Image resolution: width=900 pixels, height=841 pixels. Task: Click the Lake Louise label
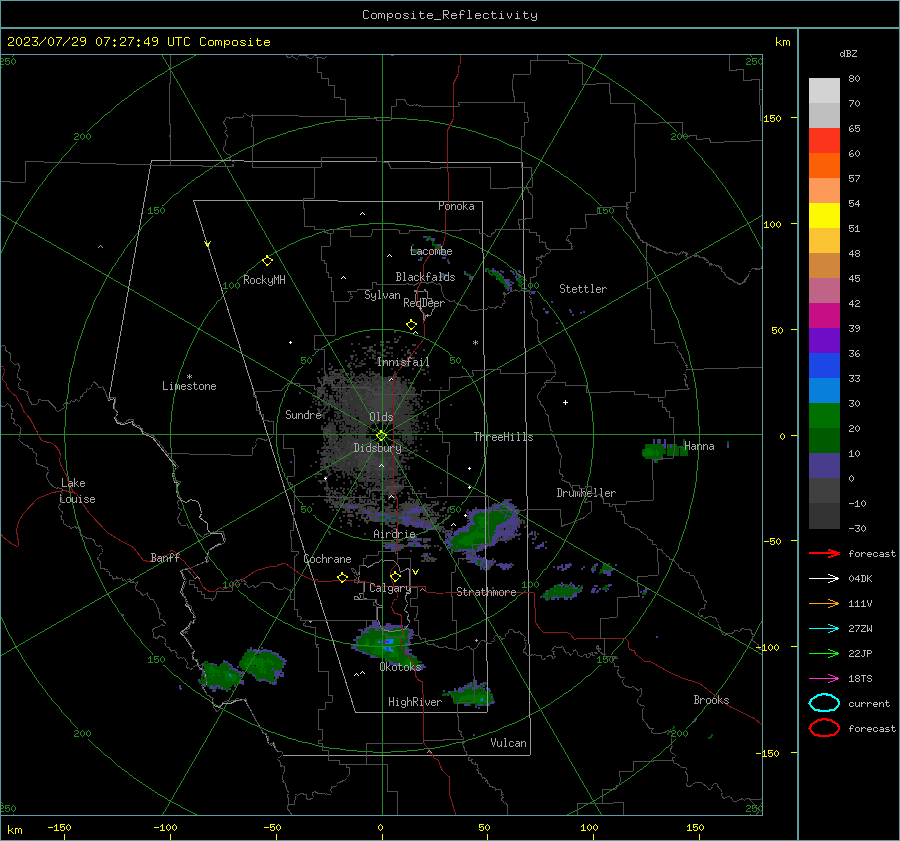(78, 491)
